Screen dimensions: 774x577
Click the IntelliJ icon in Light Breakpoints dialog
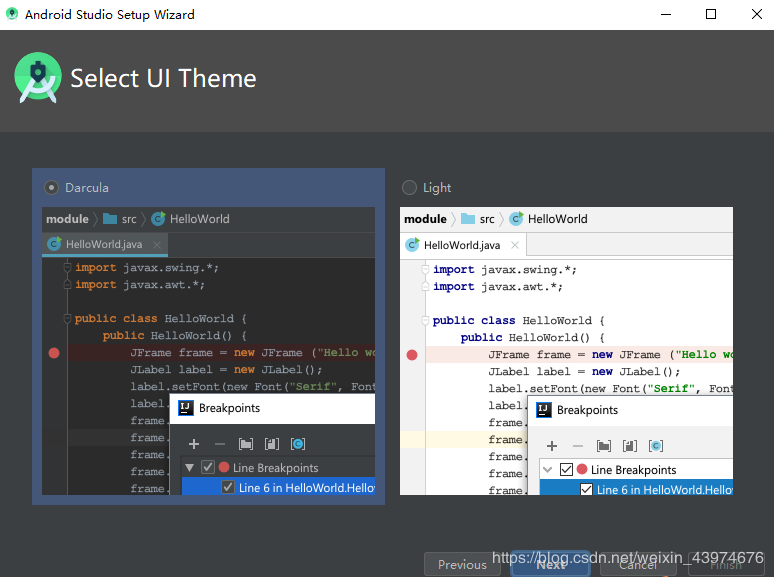[x=544, y=410]
